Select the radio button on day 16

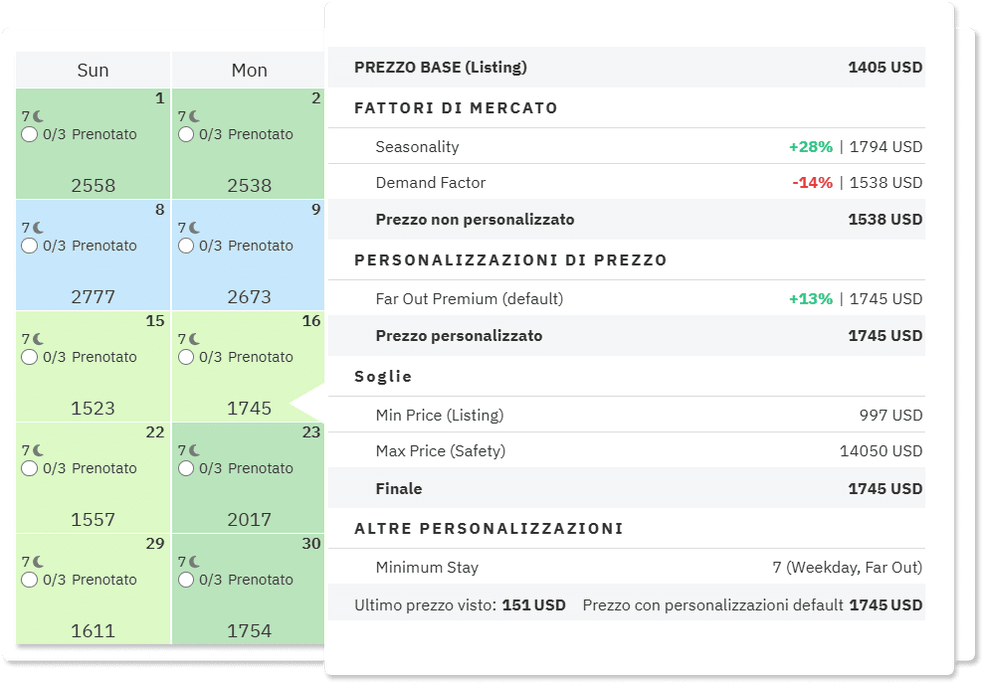(x=185, y=357)
